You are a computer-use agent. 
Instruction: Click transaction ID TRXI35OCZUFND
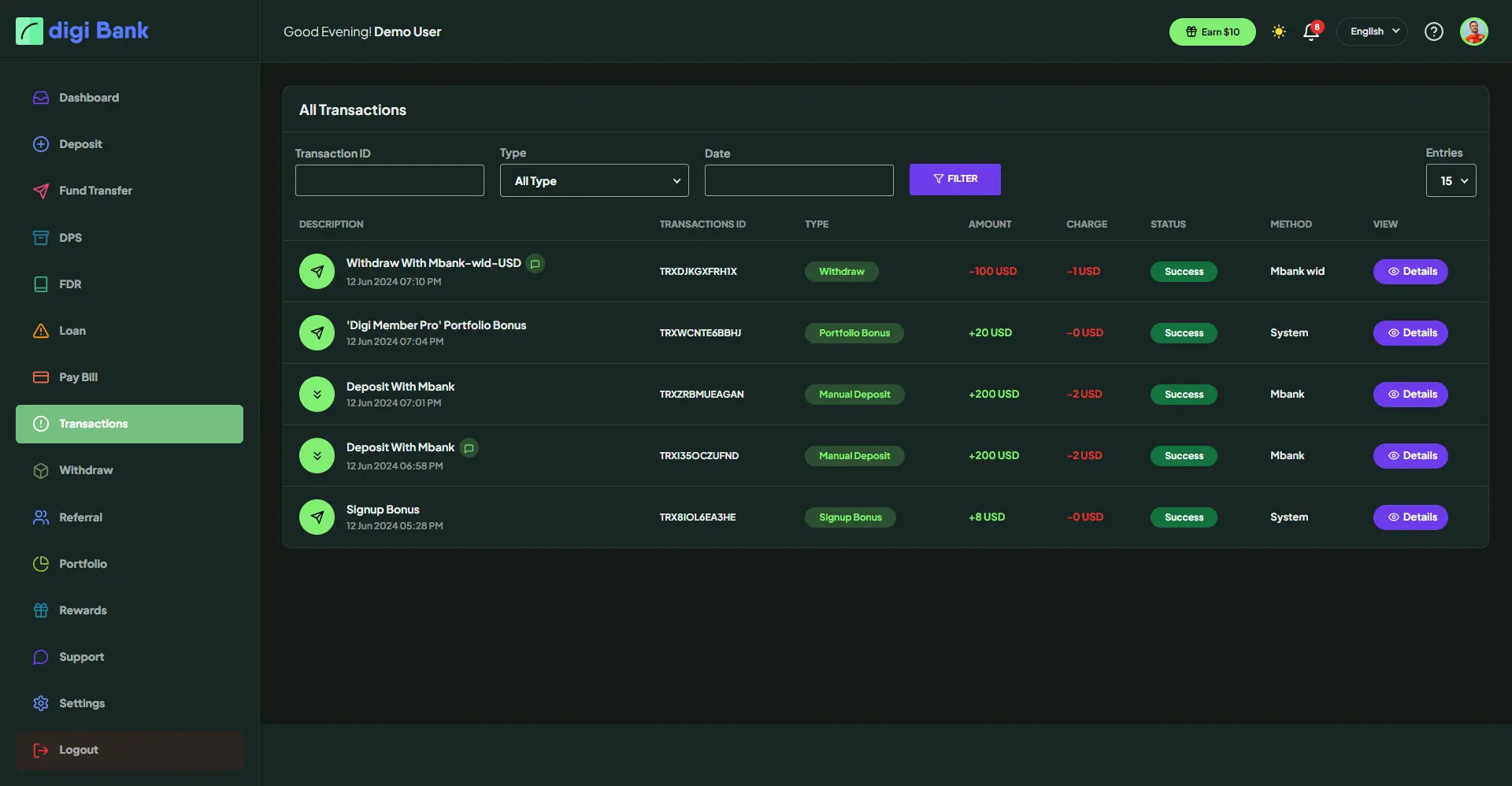(699, 456)
